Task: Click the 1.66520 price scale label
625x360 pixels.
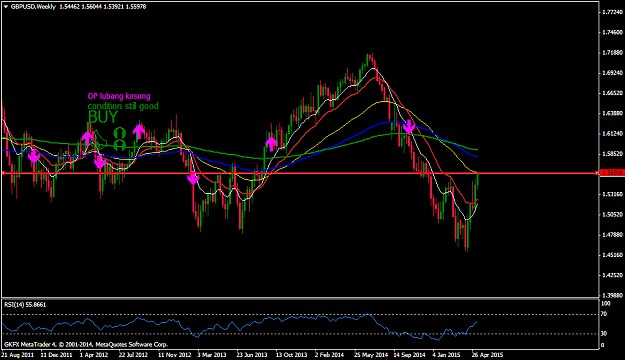Action: click(613, 93)
